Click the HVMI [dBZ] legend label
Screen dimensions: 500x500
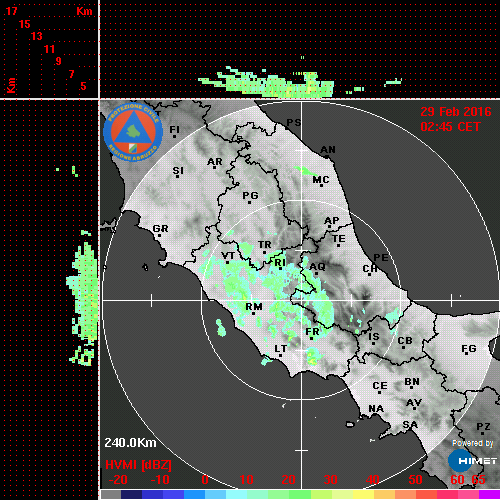[138, 465]
